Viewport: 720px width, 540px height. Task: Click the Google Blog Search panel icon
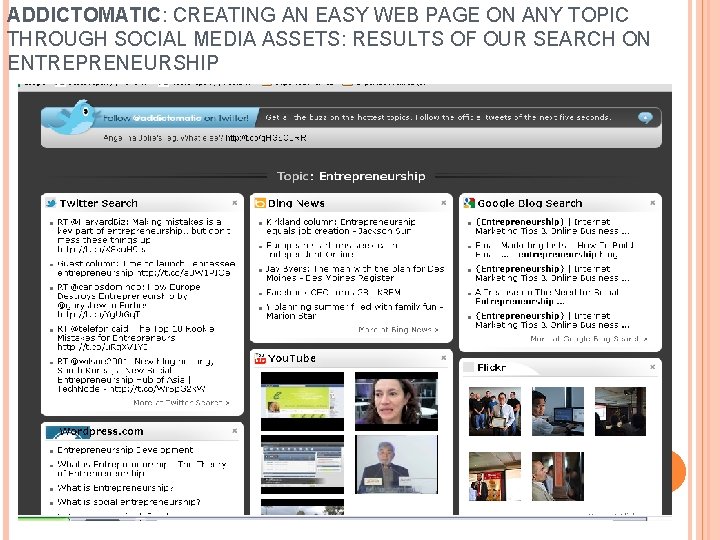(469, 203)
